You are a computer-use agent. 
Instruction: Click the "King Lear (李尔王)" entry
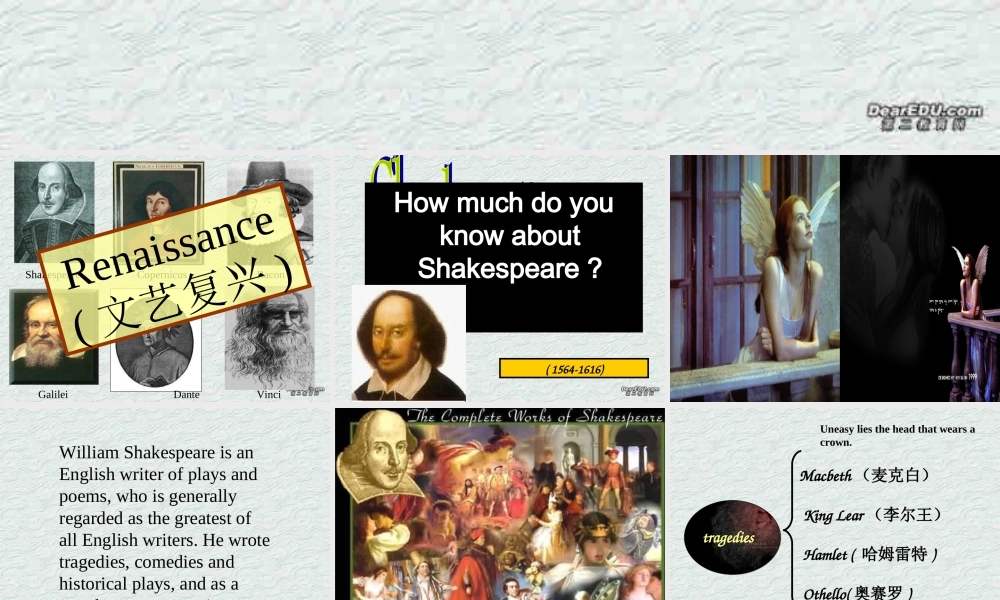pos(872,515)
